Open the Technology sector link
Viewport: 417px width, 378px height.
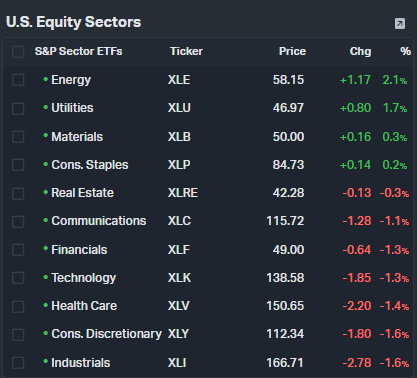tap(84, 278)
